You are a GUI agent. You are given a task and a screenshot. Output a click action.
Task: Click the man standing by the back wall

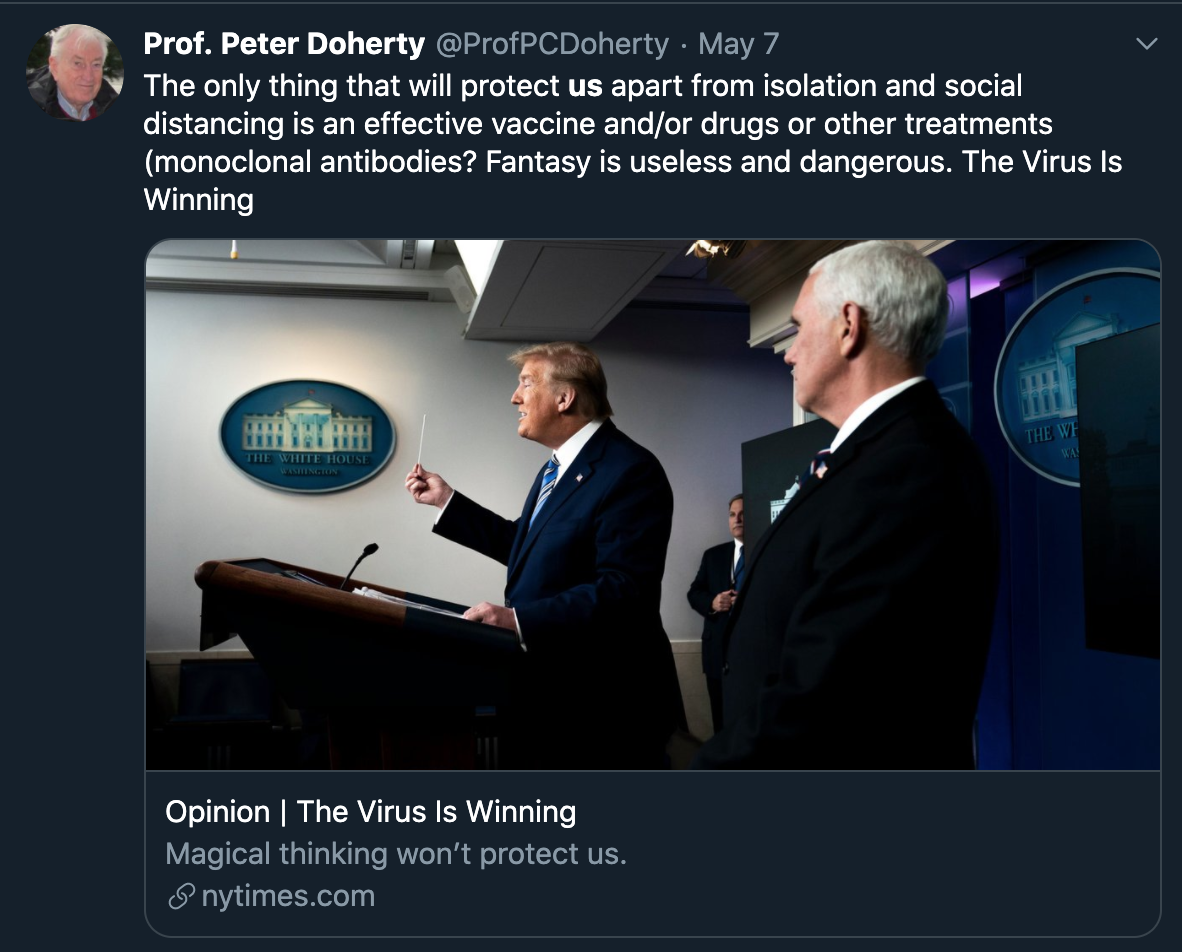pyautogui.click(x=719, y=590)
